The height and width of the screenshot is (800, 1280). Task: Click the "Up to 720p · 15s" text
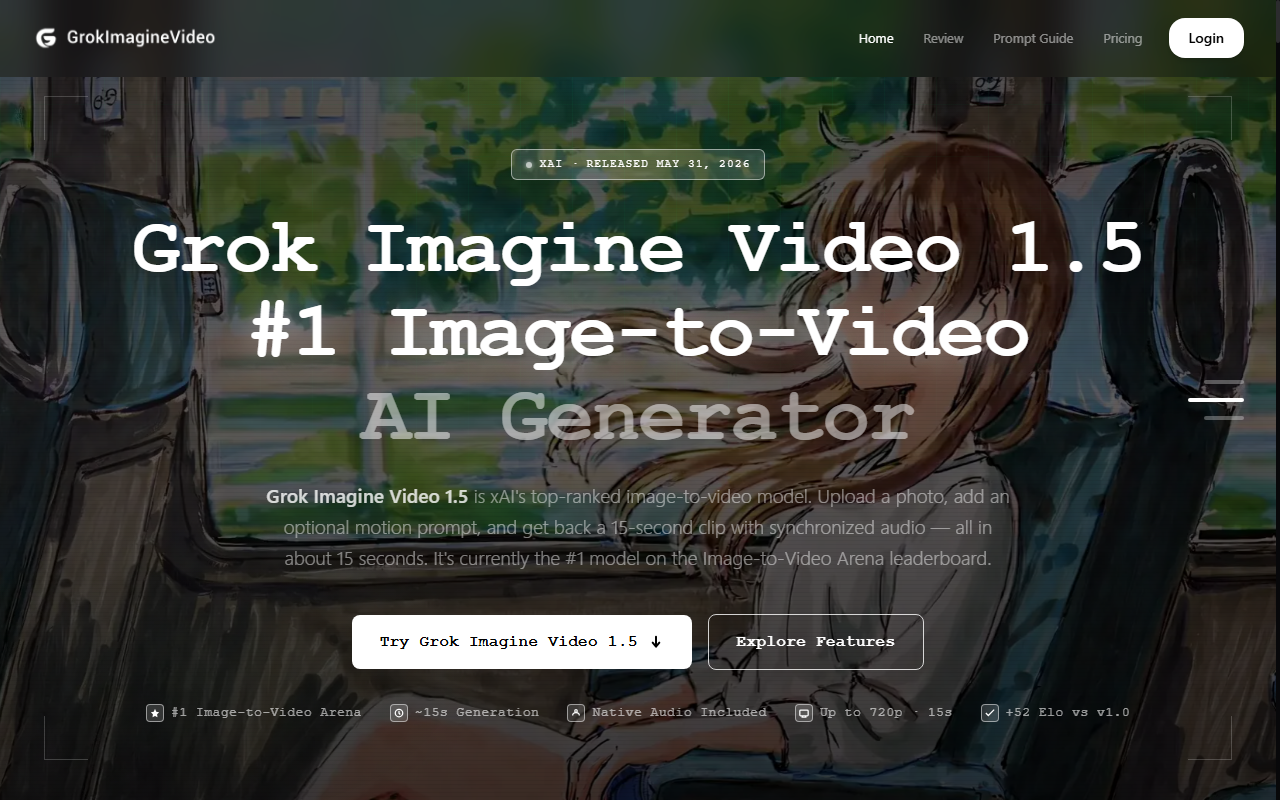click(x=886, y=712)
